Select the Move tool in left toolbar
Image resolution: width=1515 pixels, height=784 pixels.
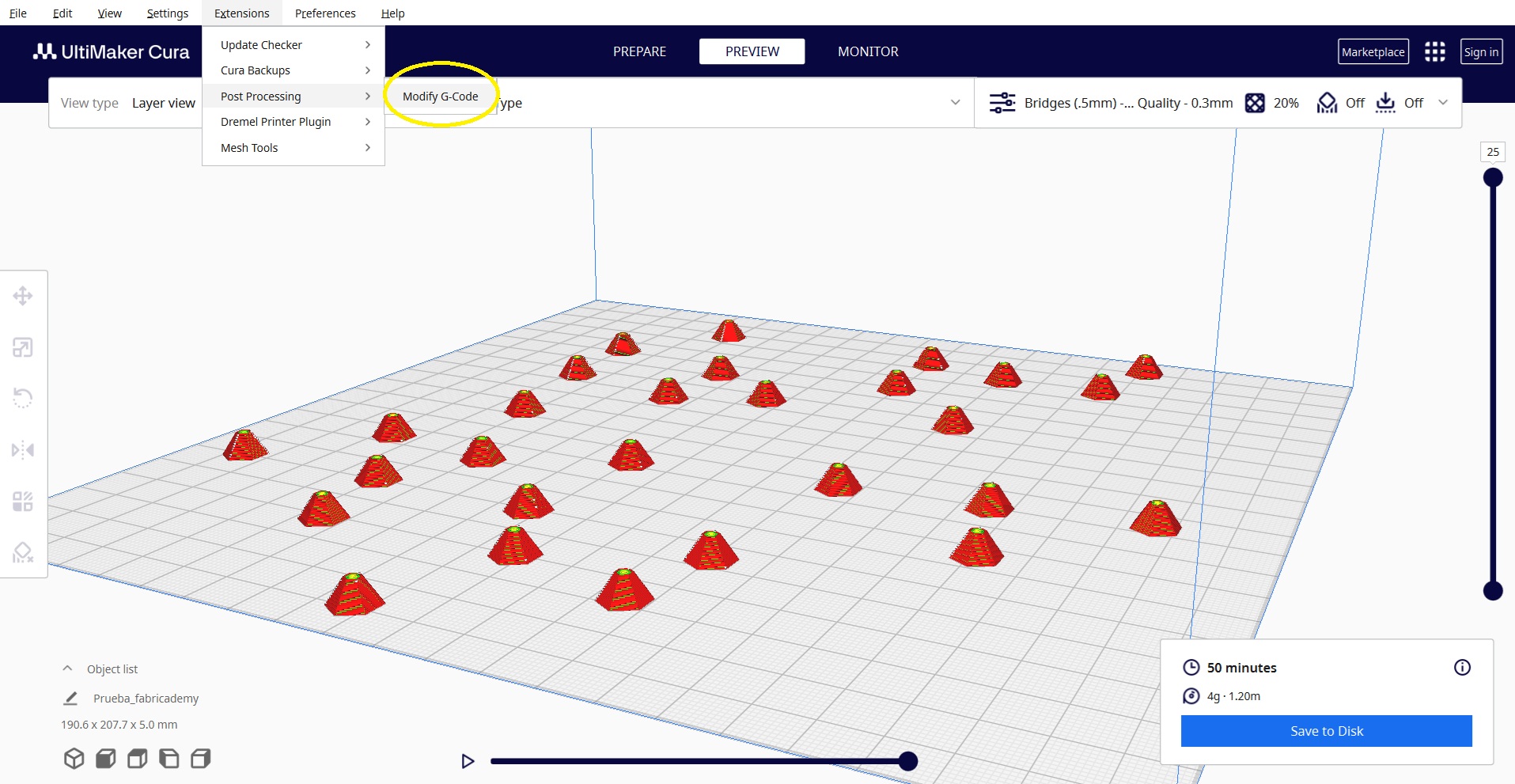click(22, 296)
